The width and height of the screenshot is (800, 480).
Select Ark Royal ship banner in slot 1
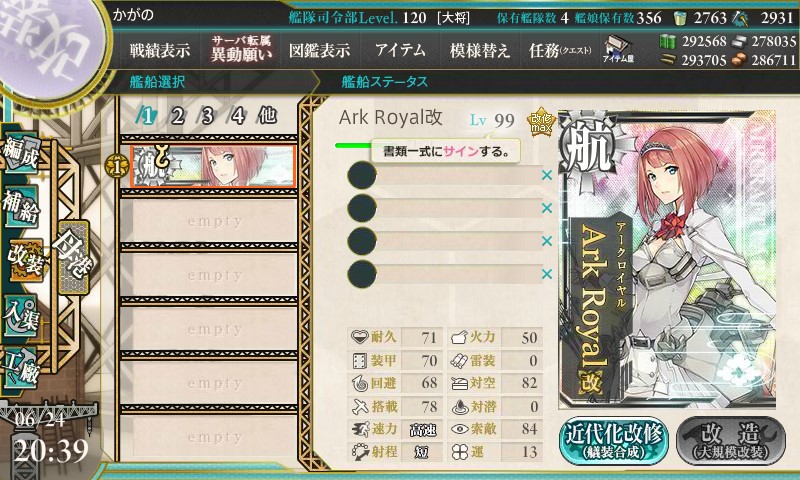coord(213,166)
